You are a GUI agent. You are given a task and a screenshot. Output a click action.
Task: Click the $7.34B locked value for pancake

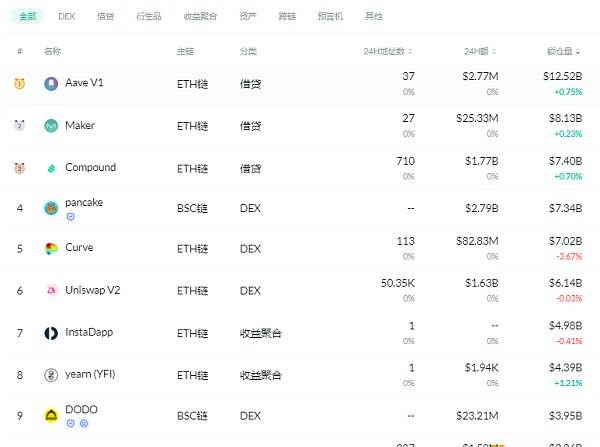tap(566, 208)
